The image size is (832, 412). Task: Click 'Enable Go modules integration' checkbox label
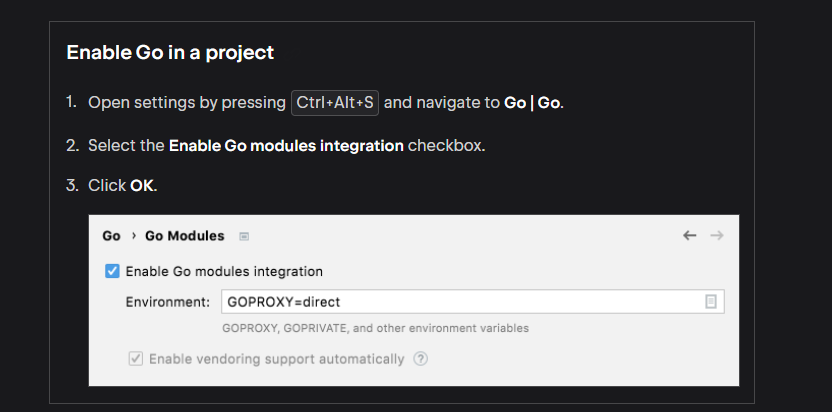coord(224,271)
